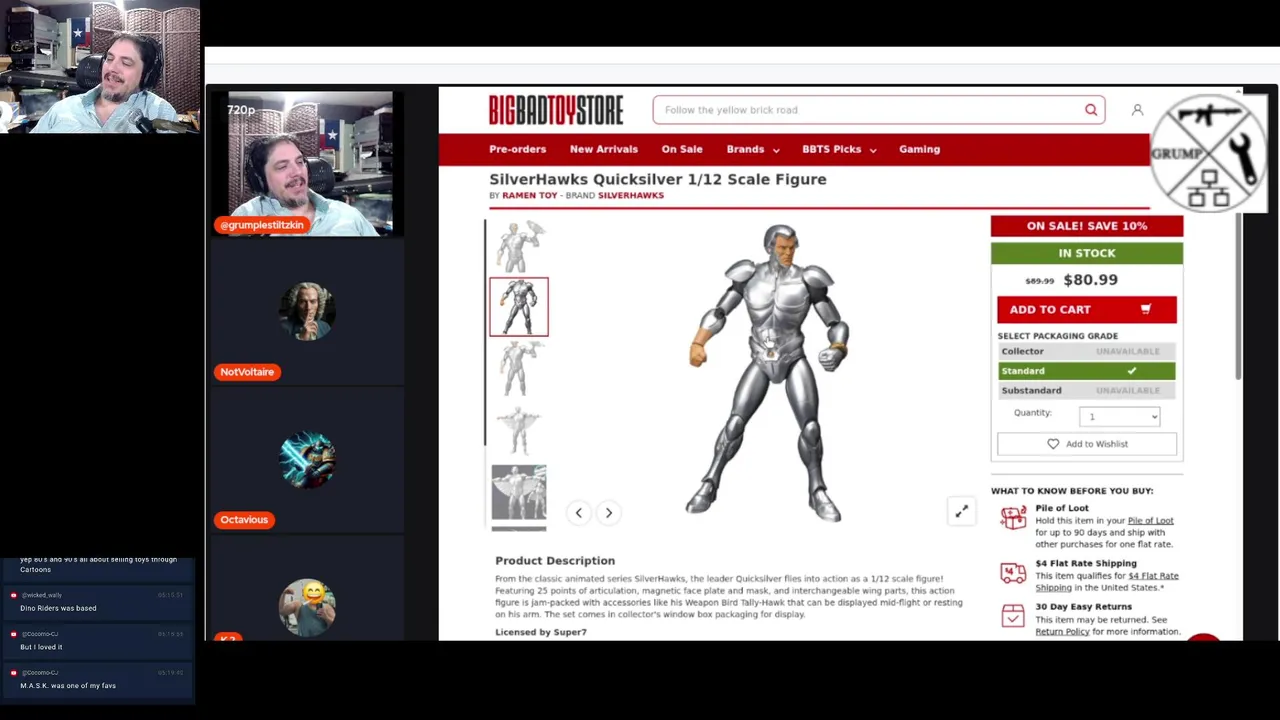Click the top-left webcam video feed
The width and height of the screenshot is (1280, 720).
click(x=100, y=67)
